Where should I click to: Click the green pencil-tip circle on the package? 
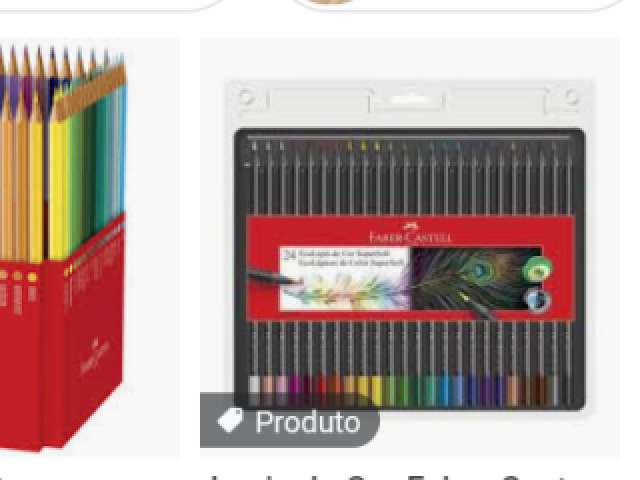click(538, 269)
